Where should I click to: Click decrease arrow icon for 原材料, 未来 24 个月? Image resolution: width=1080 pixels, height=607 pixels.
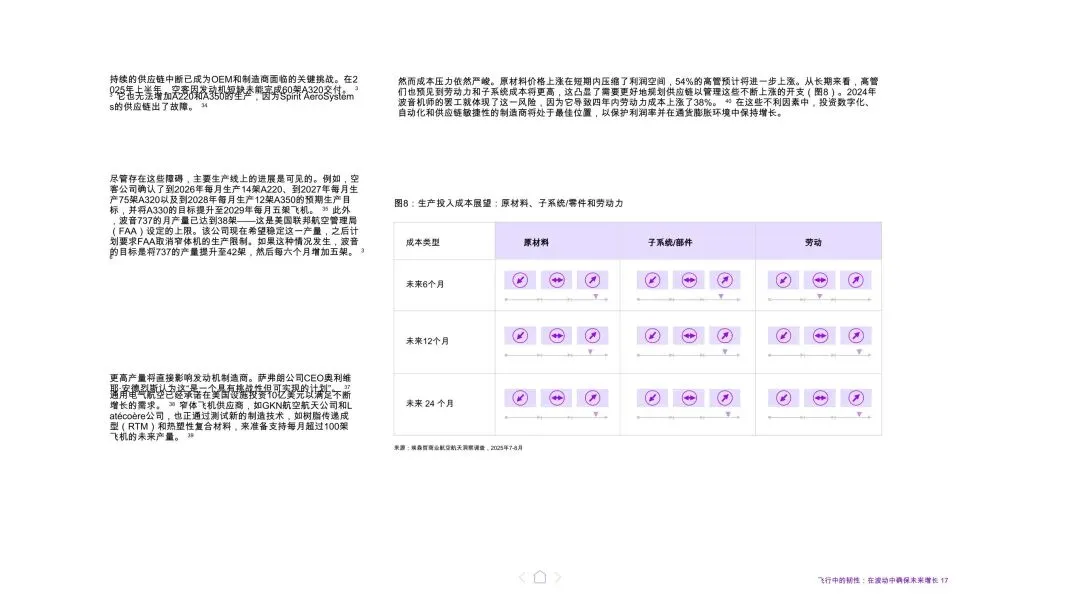pos(520,398)
